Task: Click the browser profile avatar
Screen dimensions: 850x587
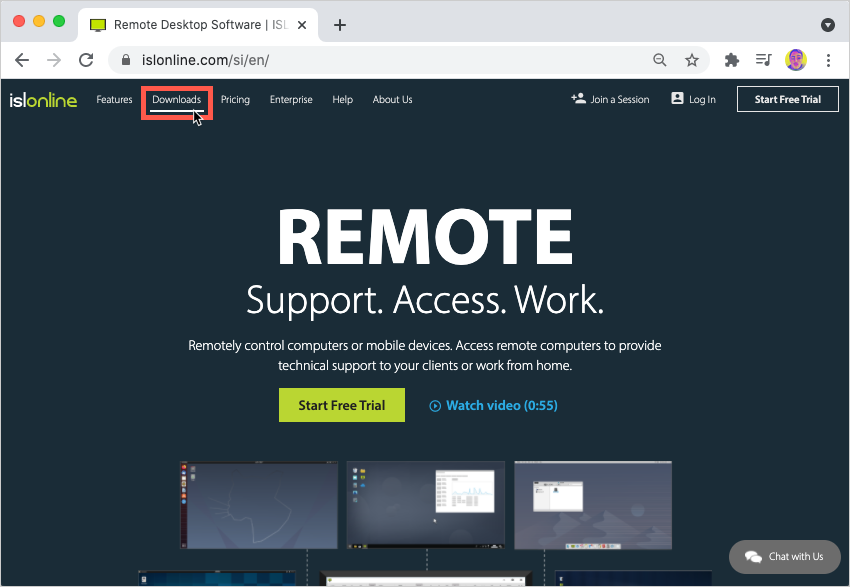Action: click(x=796, y=60)
